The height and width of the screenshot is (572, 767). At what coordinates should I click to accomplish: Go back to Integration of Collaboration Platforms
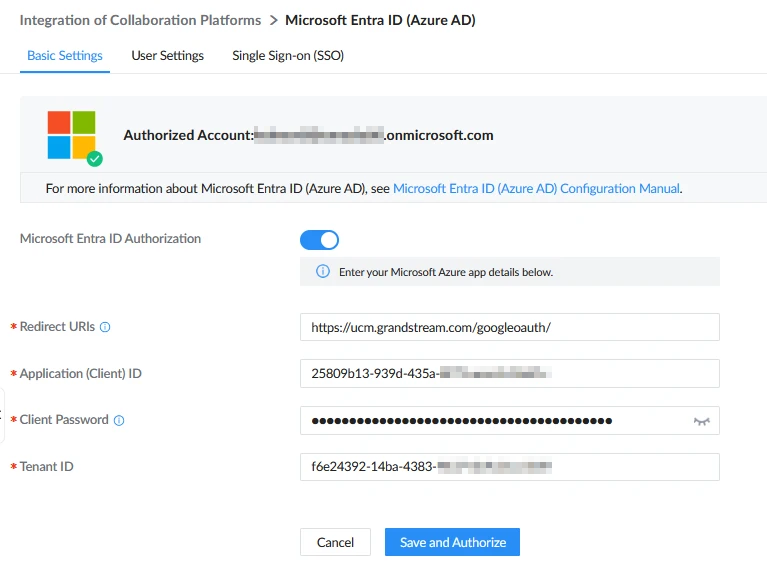coord(140,20)
